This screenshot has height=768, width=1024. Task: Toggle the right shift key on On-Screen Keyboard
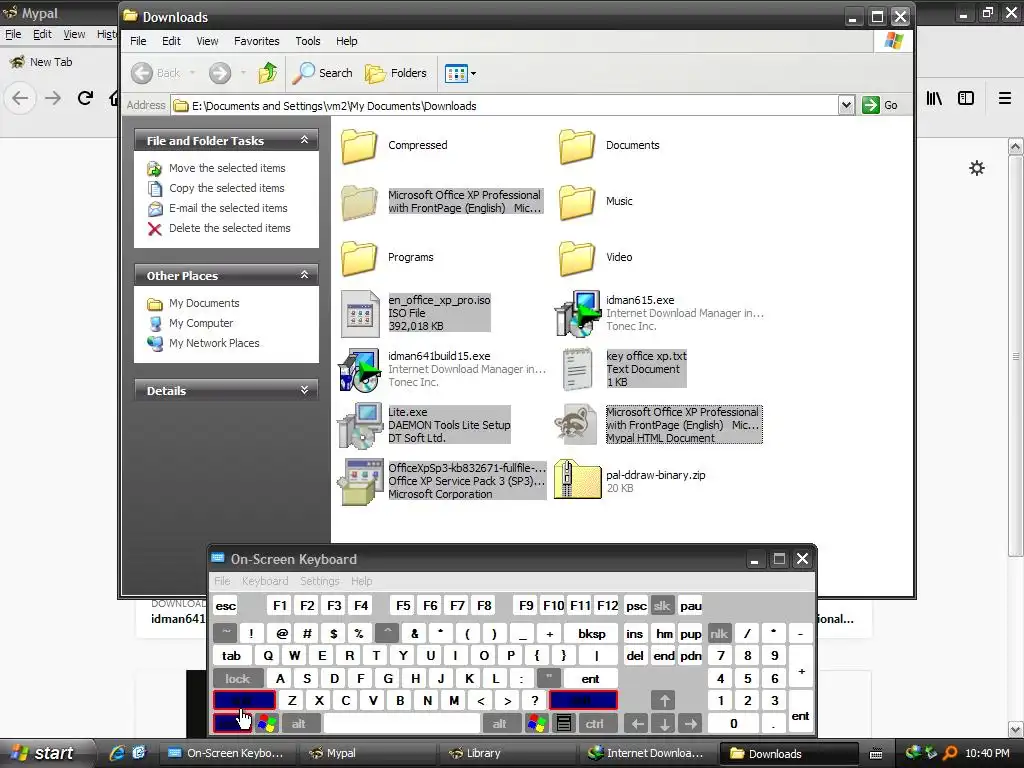[583, 701]
